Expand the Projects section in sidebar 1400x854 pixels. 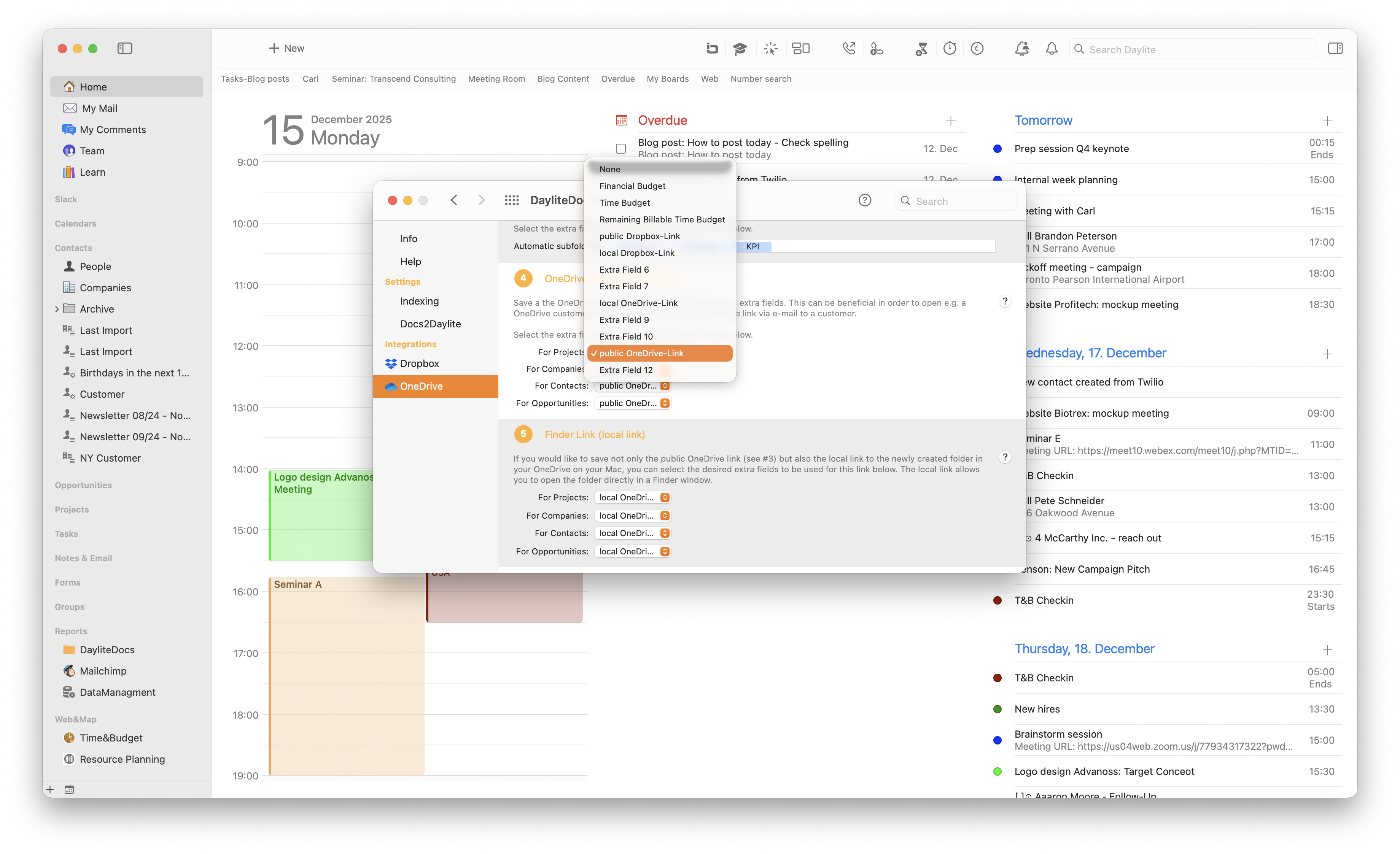click(x=72, y=510)
